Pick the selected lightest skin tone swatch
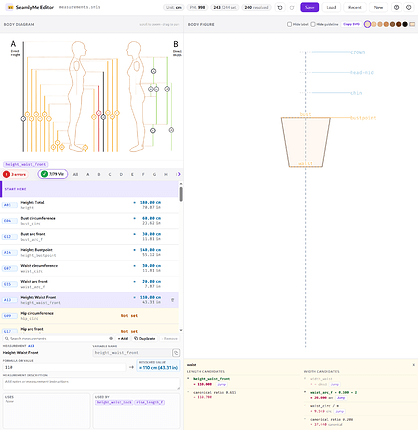 pos(367,24)
